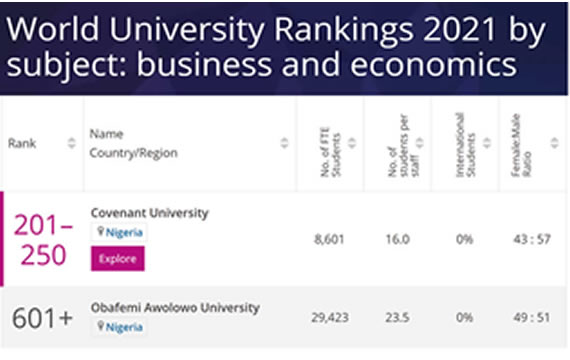Sort by students per staff arrows
The height and width of the screenshot is (360, 570).
coord(420,143)
